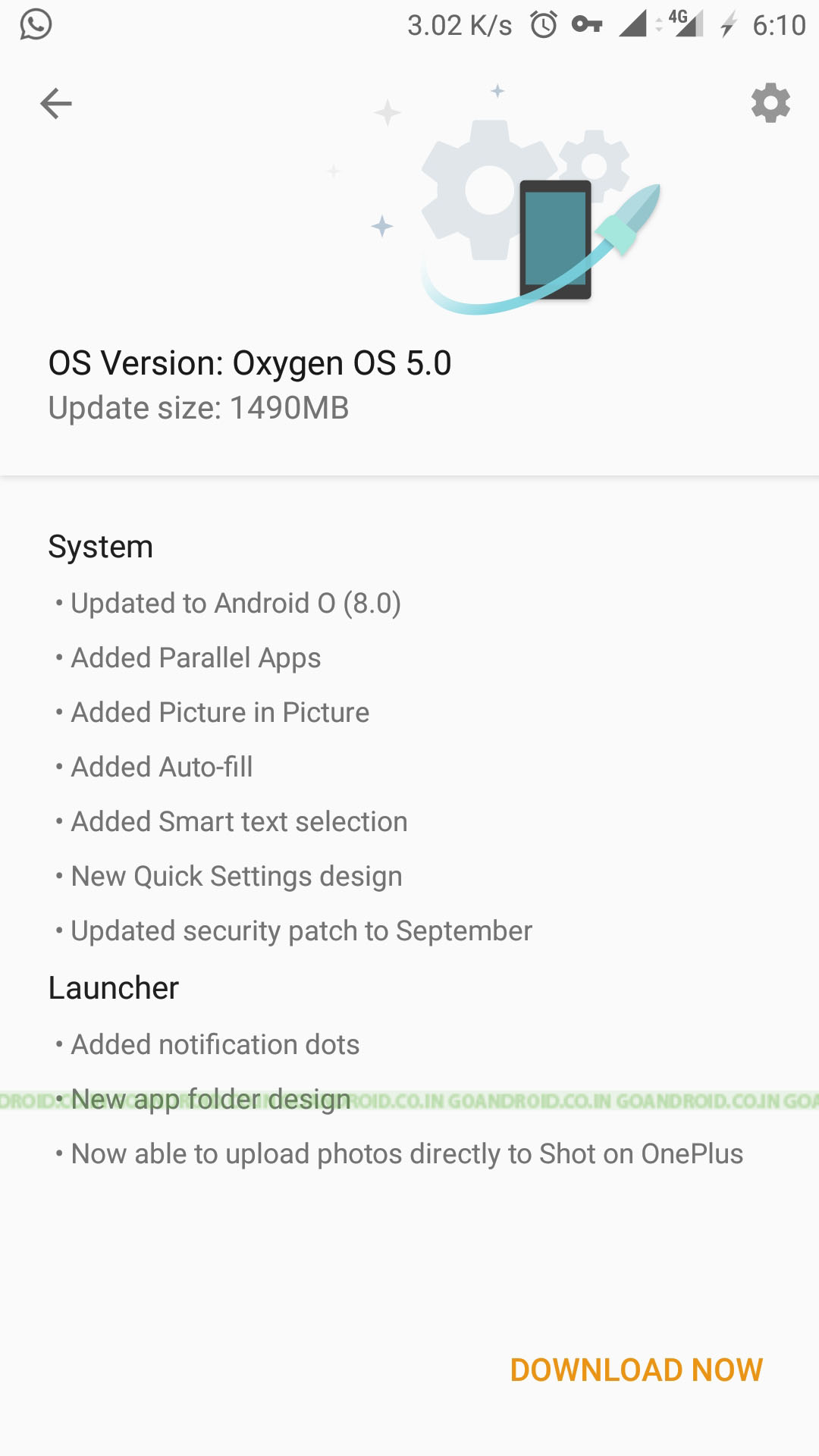Tap Update size: 1490MB text
Image resolution: width=819 pixels, height=1456 pixels.
tap(199, 408)
